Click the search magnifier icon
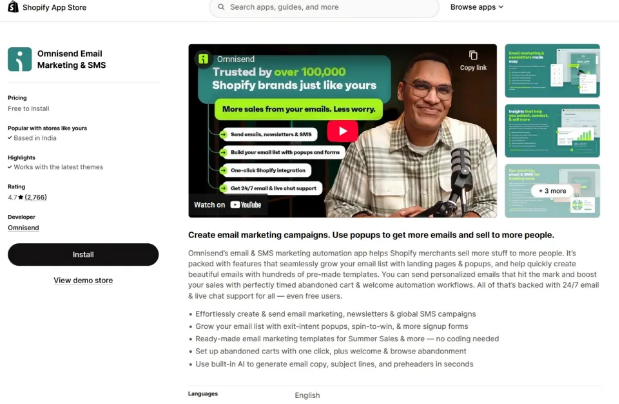The image size is (619, 404). point(221,7)
